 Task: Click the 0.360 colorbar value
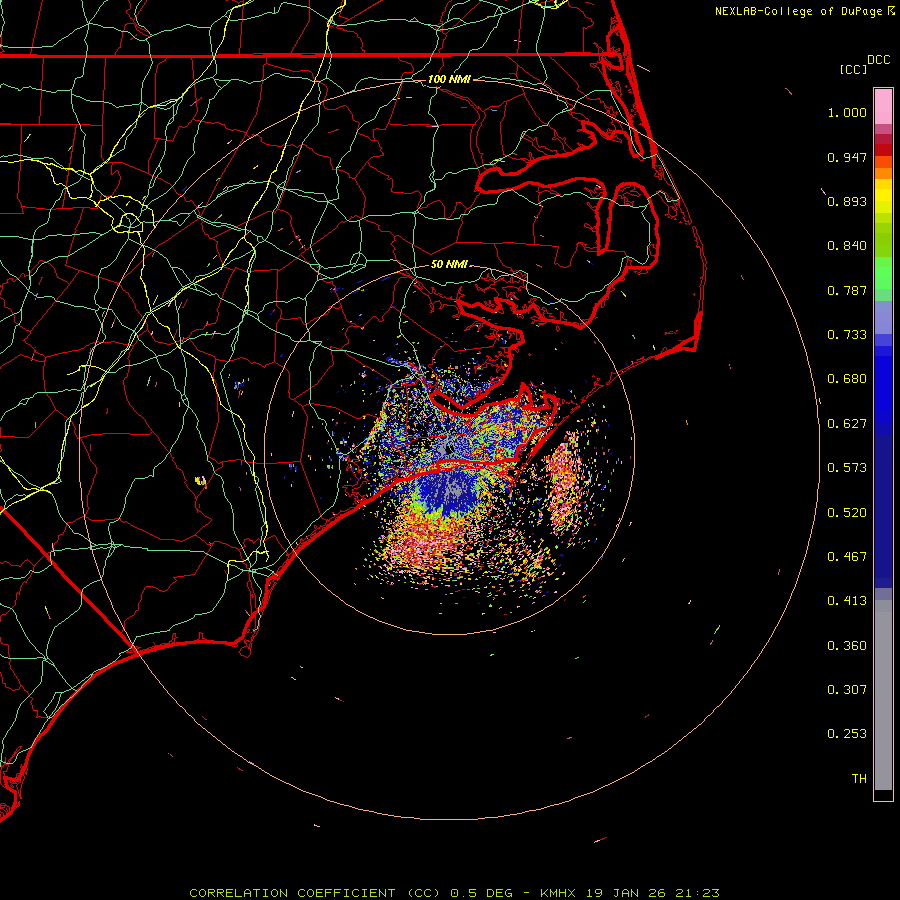pyautogui.click(x=847, y=646)
